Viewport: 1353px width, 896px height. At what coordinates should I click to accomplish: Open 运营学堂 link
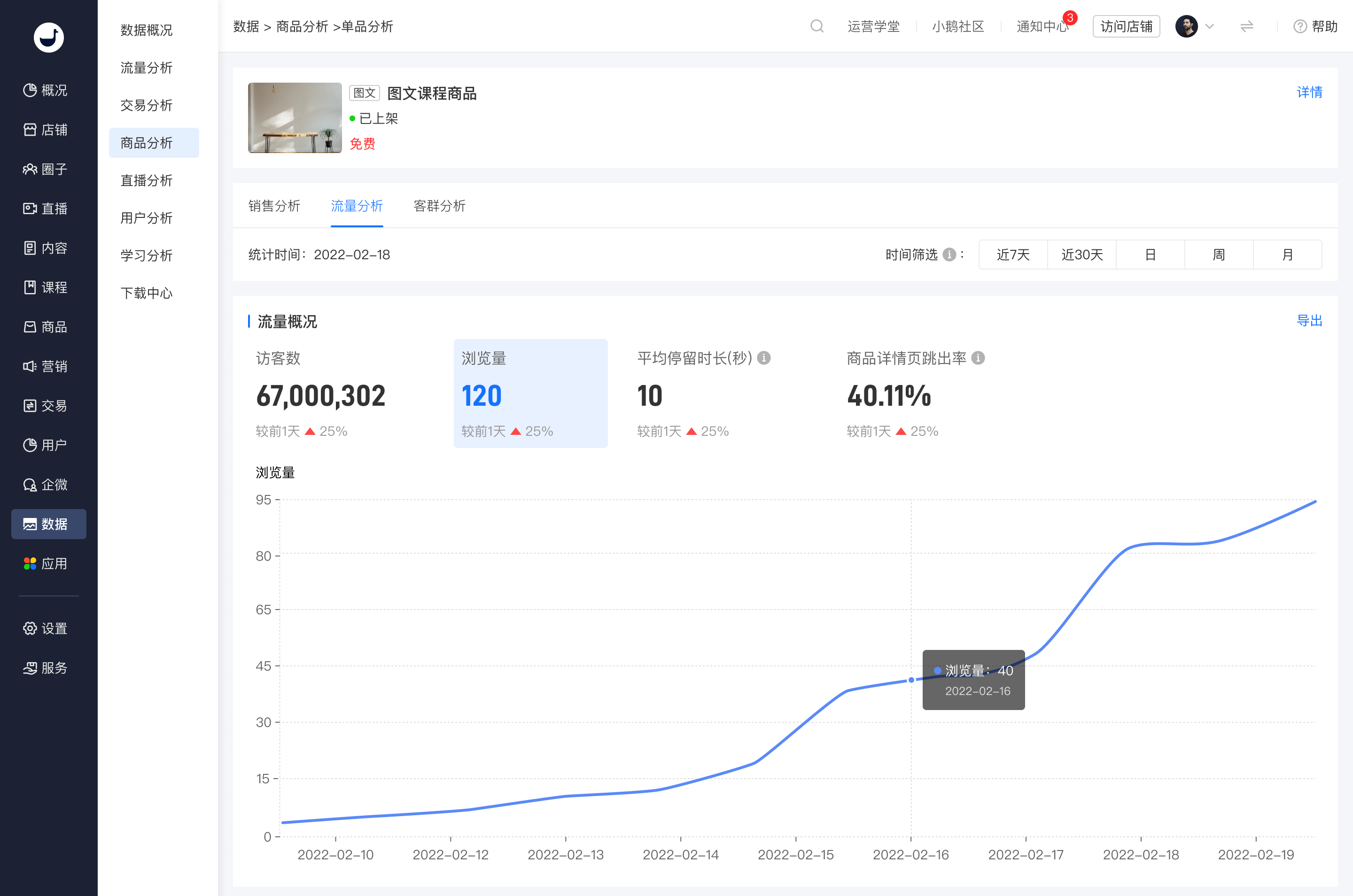point(873,26)
